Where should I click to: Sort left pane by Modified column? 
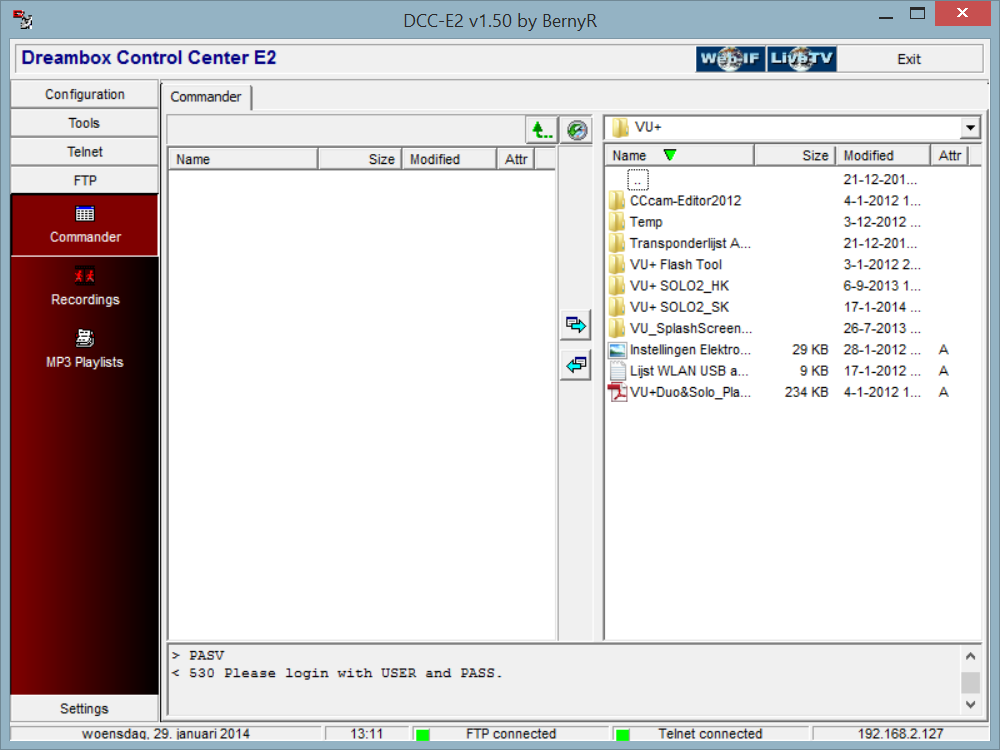tap(449, 159)
